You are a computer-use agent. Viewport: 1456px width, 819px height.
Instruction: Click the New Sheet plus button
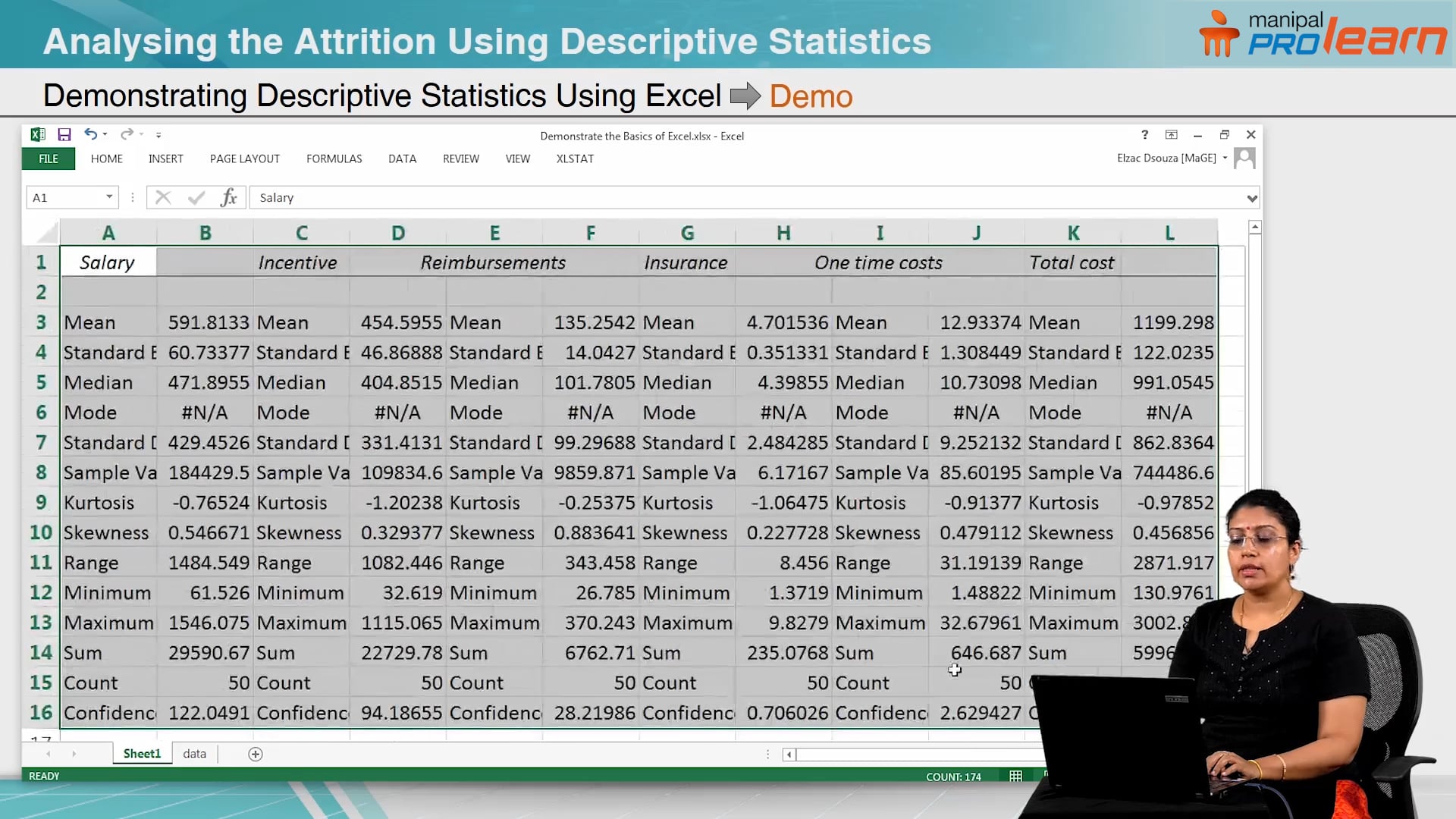256,753
